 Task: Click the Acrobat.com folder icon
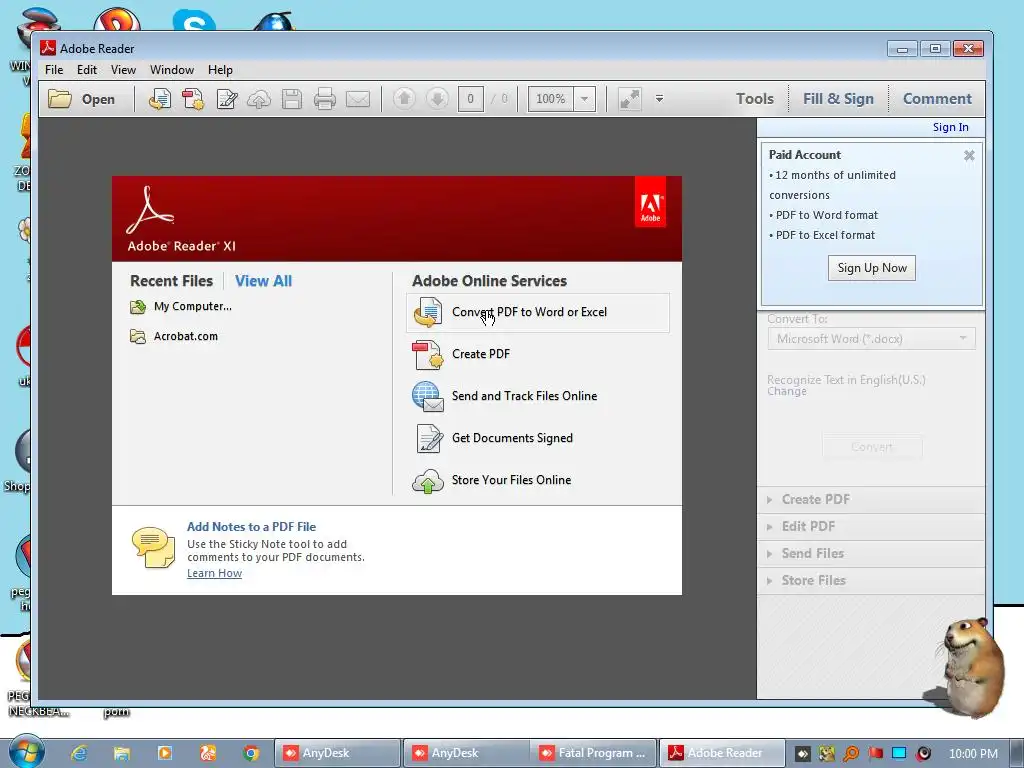pyautogui.click(x=138, y=337)
